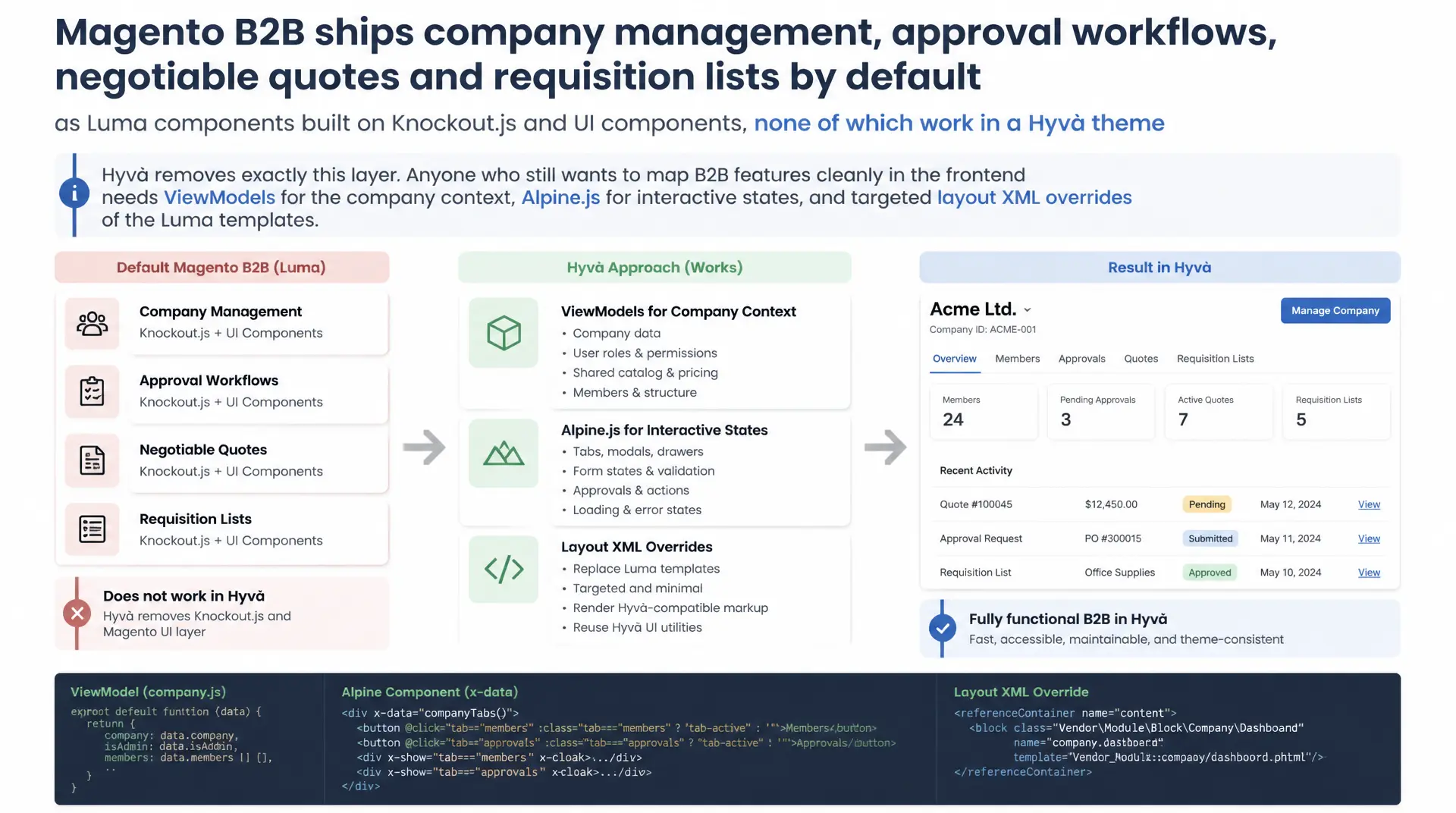
Task: Open the Active Quotes card showing 7
Action: [1219, 412]
